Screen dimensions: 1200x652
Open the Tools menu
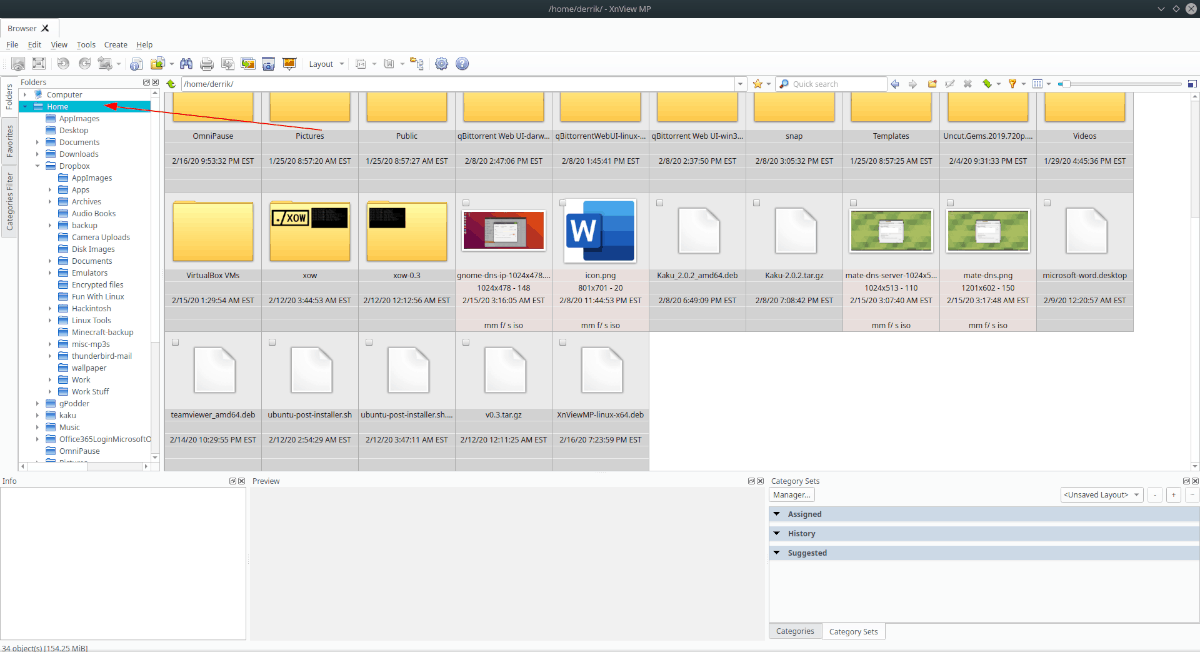[x=86, y=45]
